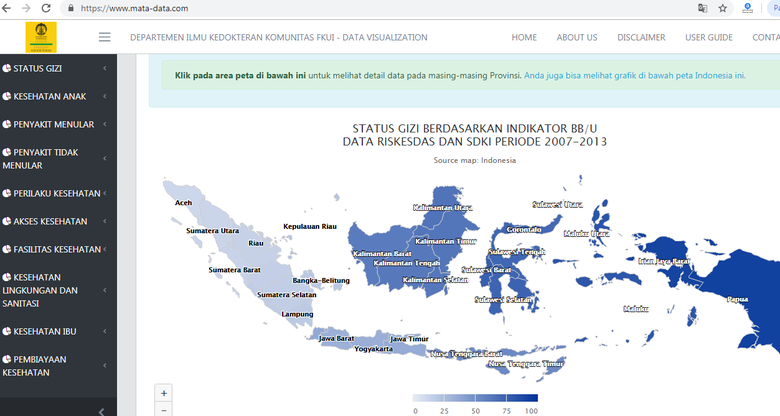Expand KESEHATAN ANAK chevron
780x416 pixels.
104,96
